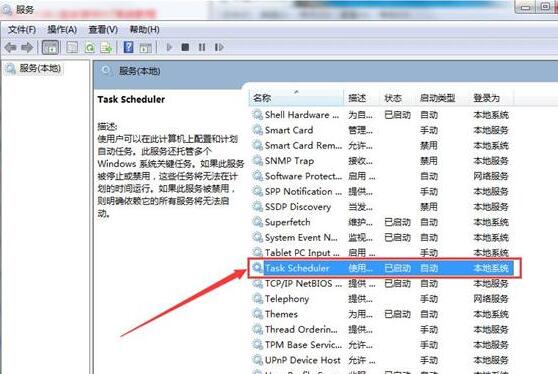The height and width of the screenshot is (374, 558).
Task: Click the 服务(本地) header banner title
Action: [140, 71]
